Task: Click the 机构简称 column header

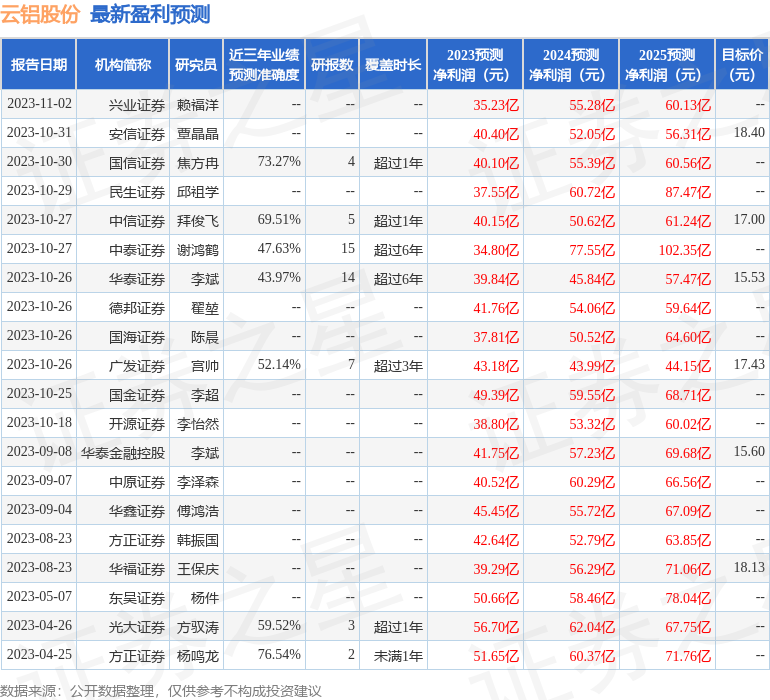Action: pyautogui.click(x=123, y=64)
